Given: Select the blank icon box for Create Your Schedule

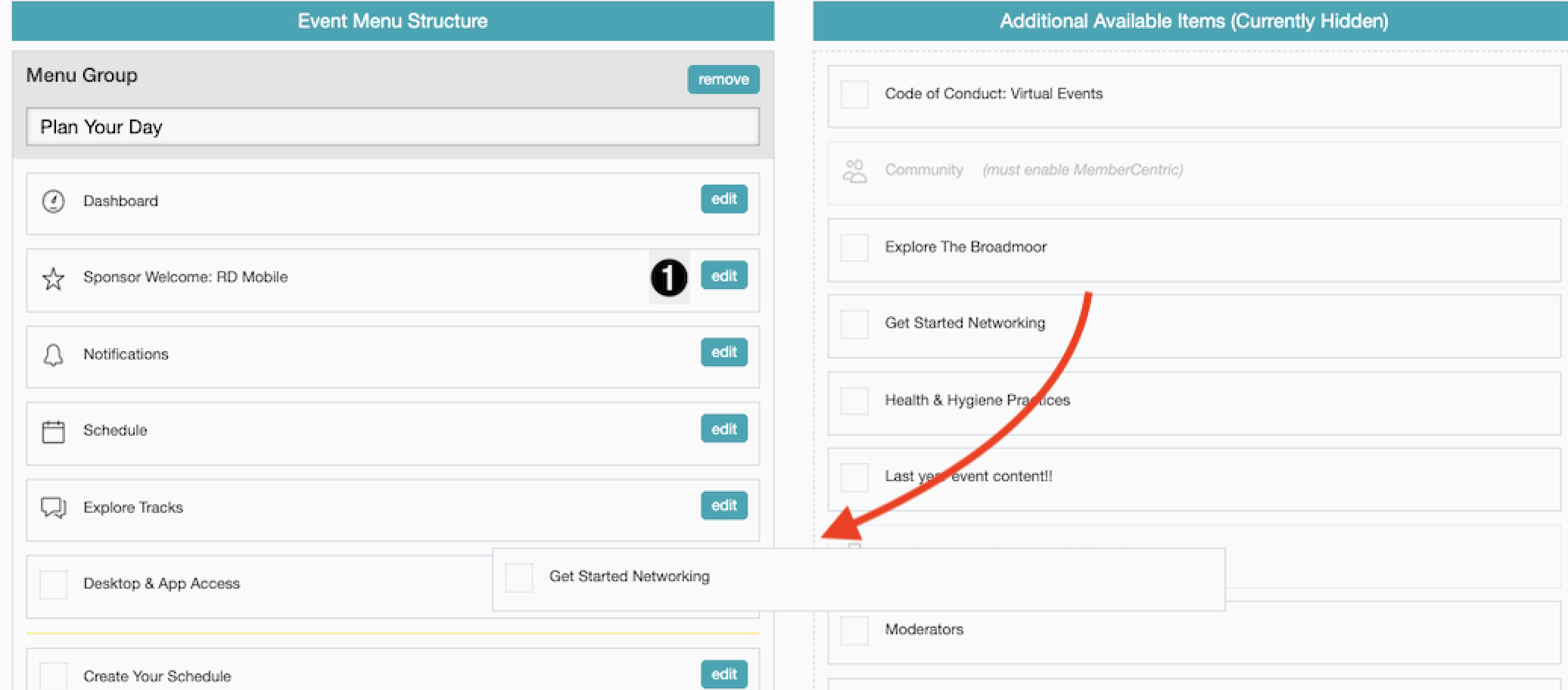Looking at the screenshot, I should tap(53, 676).
